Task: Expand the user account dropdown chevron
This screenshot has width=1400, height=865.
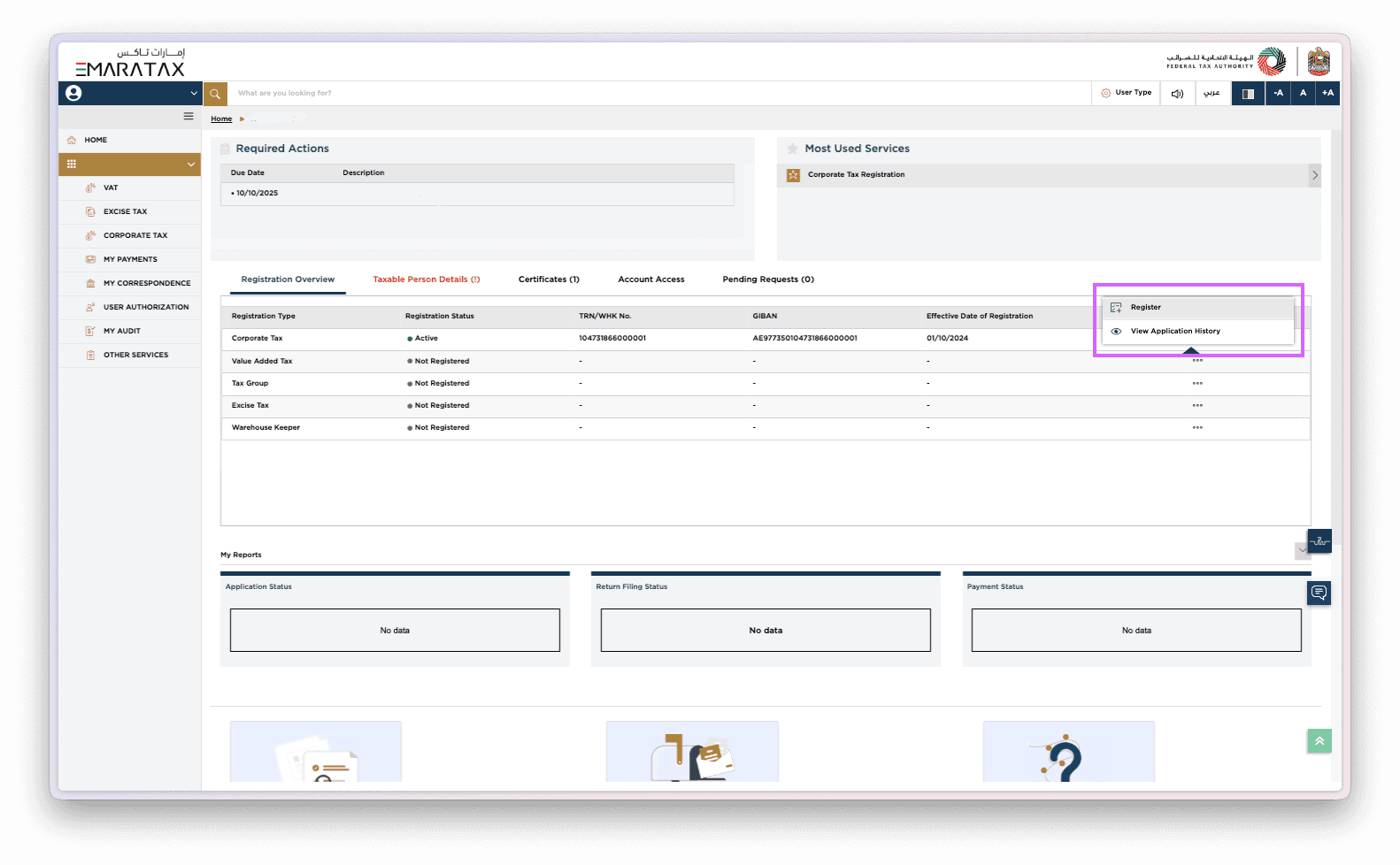Action: click(x=194, y=93)
